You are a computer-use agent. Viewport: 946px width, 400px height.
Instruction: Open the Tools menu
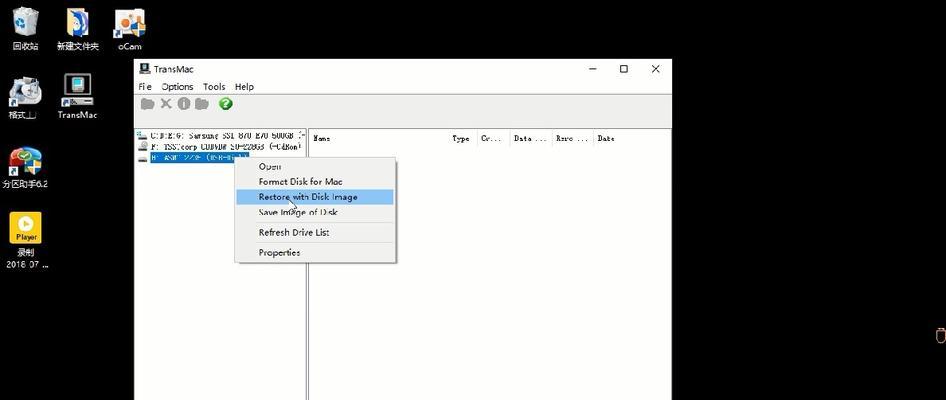[214, 87]
